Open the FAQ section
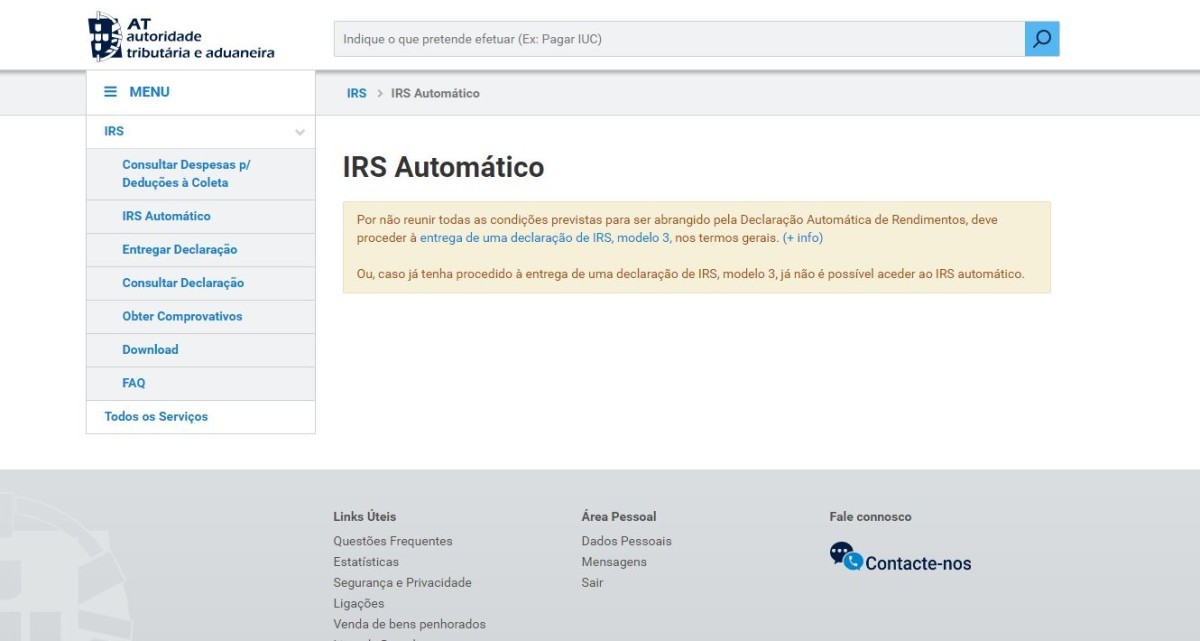This screenshot has width=1200, height=641. 133,383
